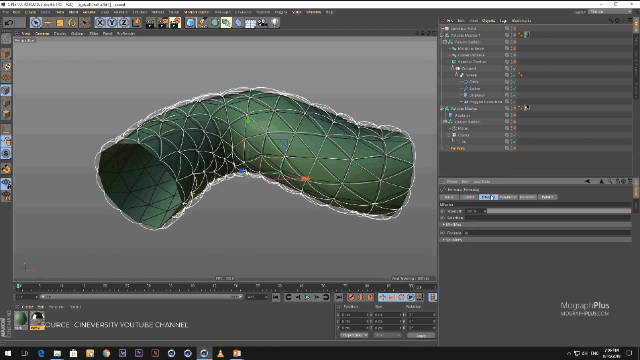The height and width of the screenshot is (360, 640).
Task: Switch to the Falloff tab
Action: pyautogui.click(x=547, y=197)
